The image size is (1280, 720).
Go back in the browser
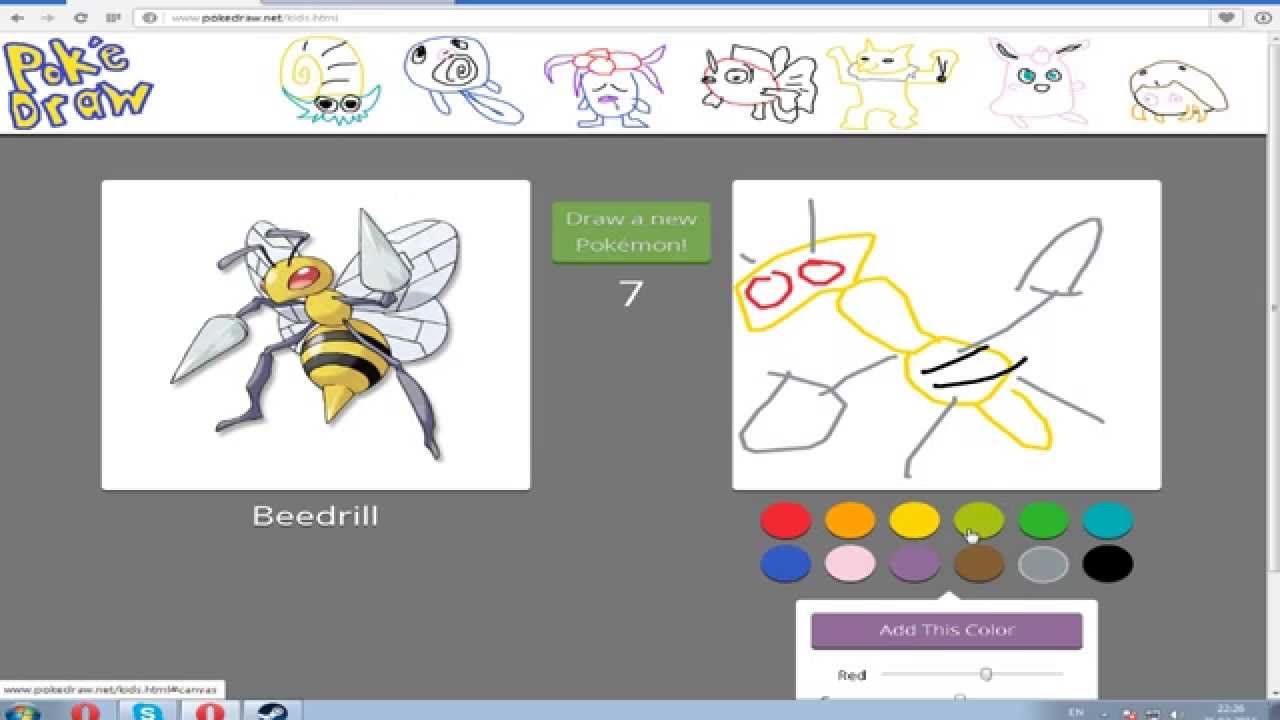(17, 18)
